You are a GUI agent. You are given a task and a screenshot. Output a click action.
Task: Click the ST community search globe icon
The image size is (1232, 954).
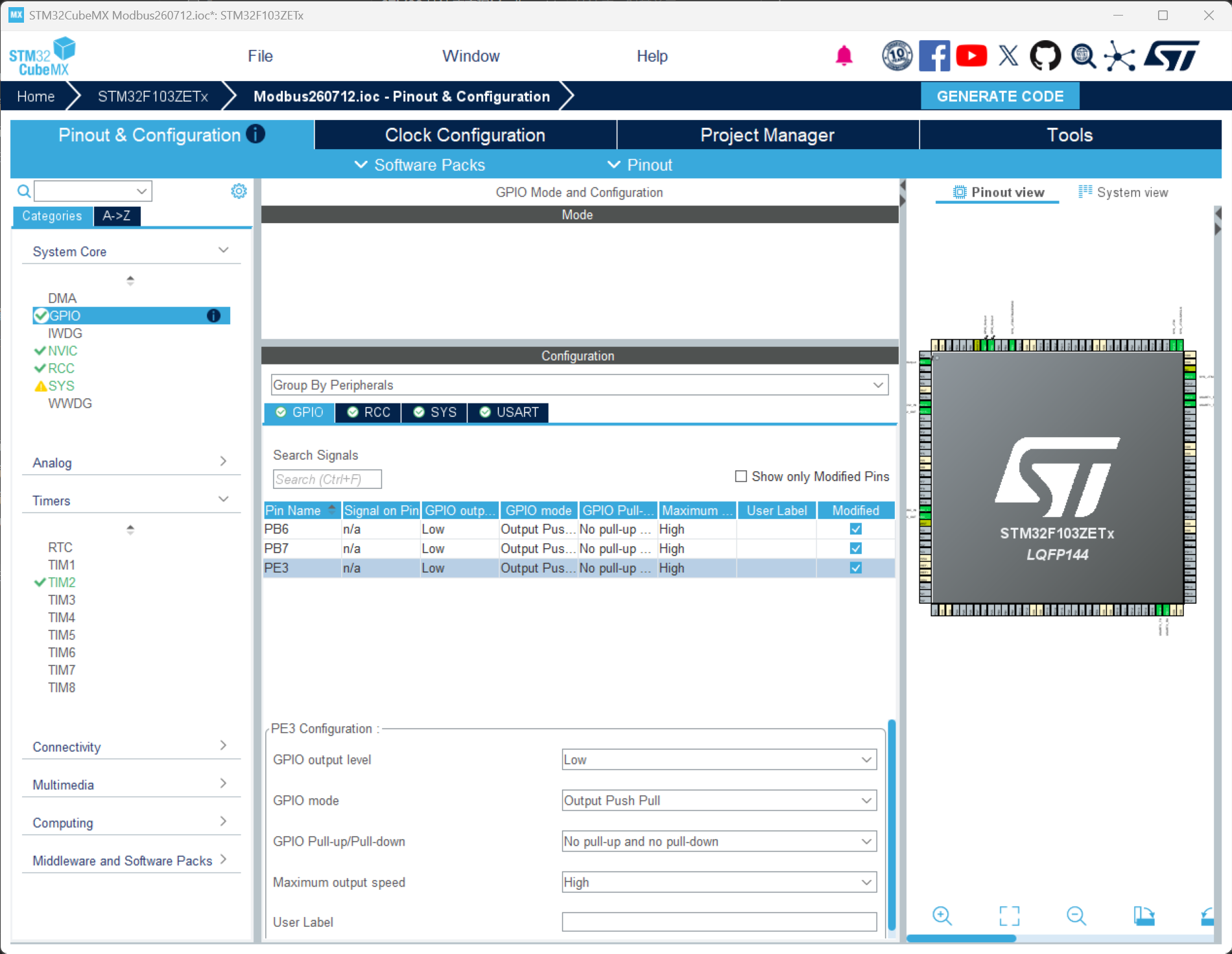tap(1083, 56)
